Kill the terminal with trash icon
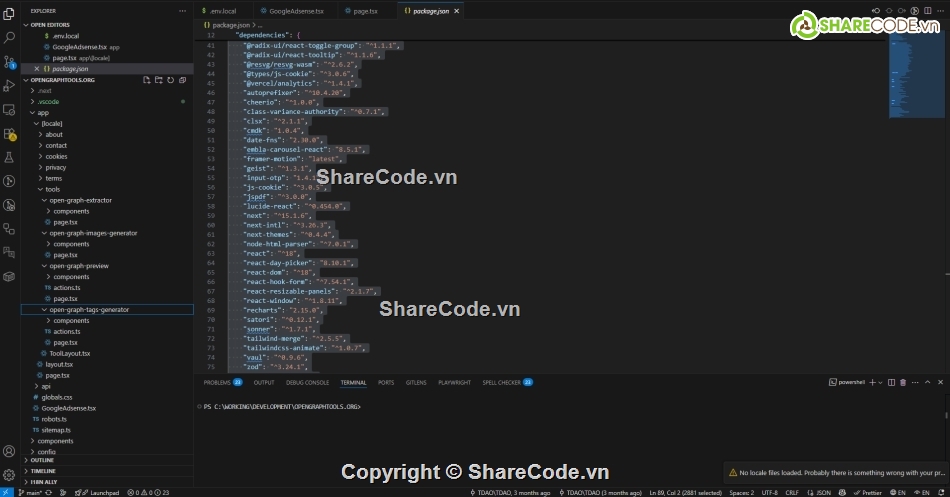This screenshot has width=950, height=497. pos(903,382)
